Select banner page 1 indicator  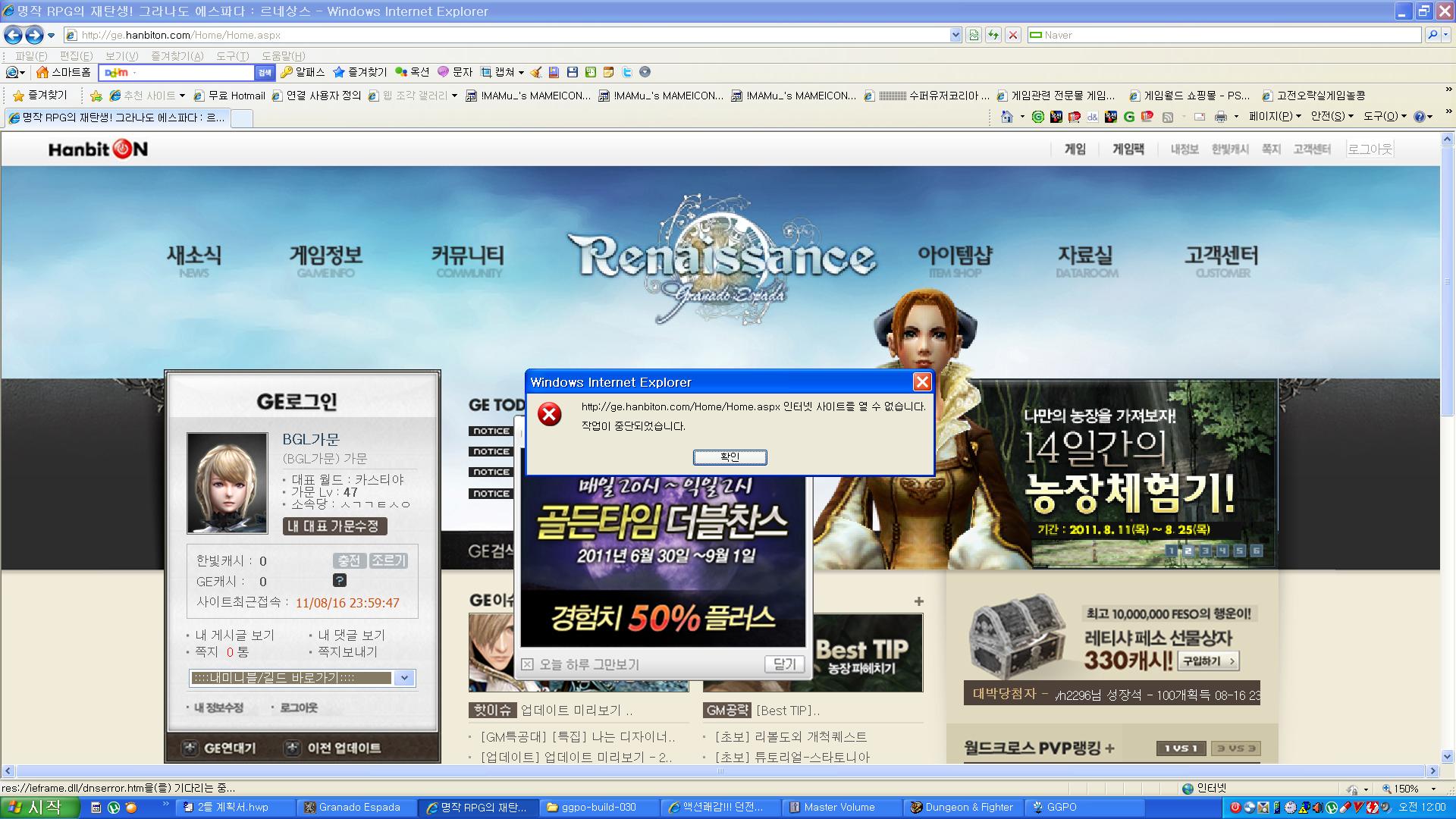click(1172, 551)
